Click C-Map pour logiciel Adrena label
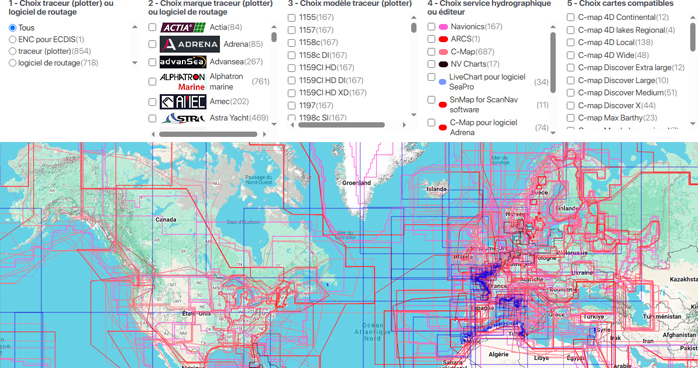Screen dimensions: 698x368 483,127
